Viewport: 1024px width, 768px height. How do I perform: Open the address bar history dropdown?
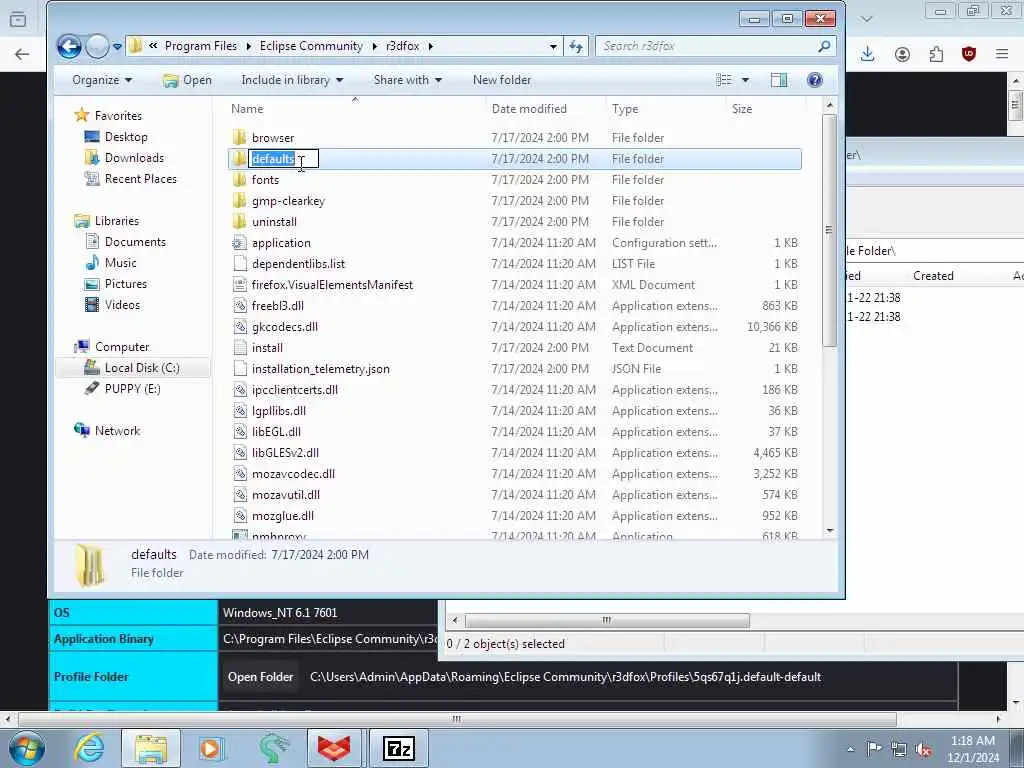[553, 46]
